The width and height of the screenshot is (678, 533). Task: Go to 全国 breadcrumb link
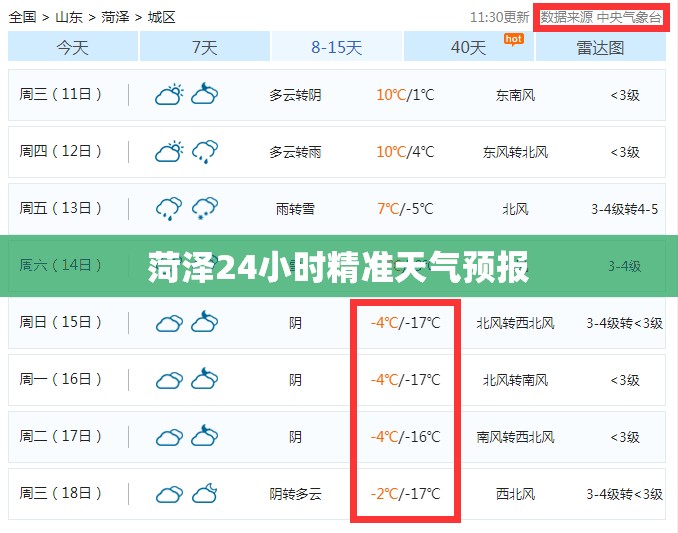click(x=22, y=17)
